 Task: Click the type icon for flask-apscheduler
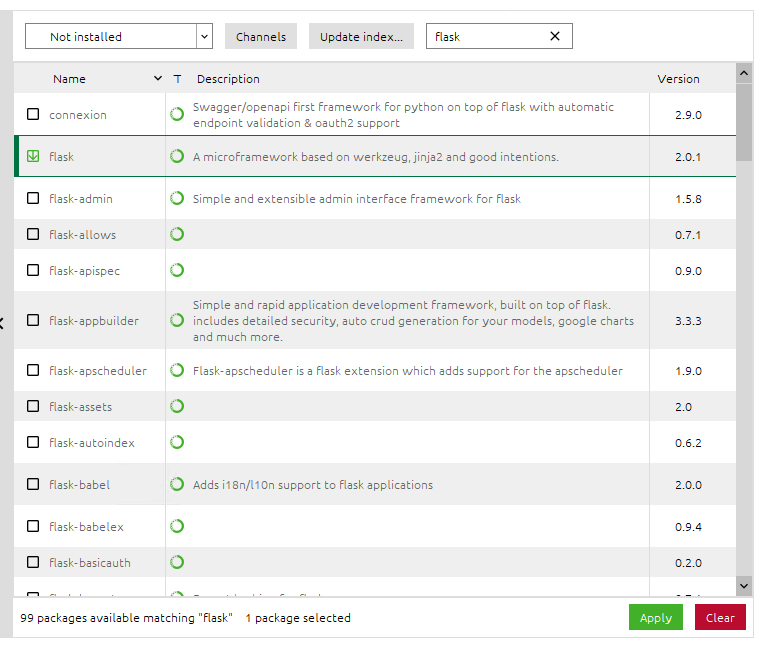click(x=177, y=370)
